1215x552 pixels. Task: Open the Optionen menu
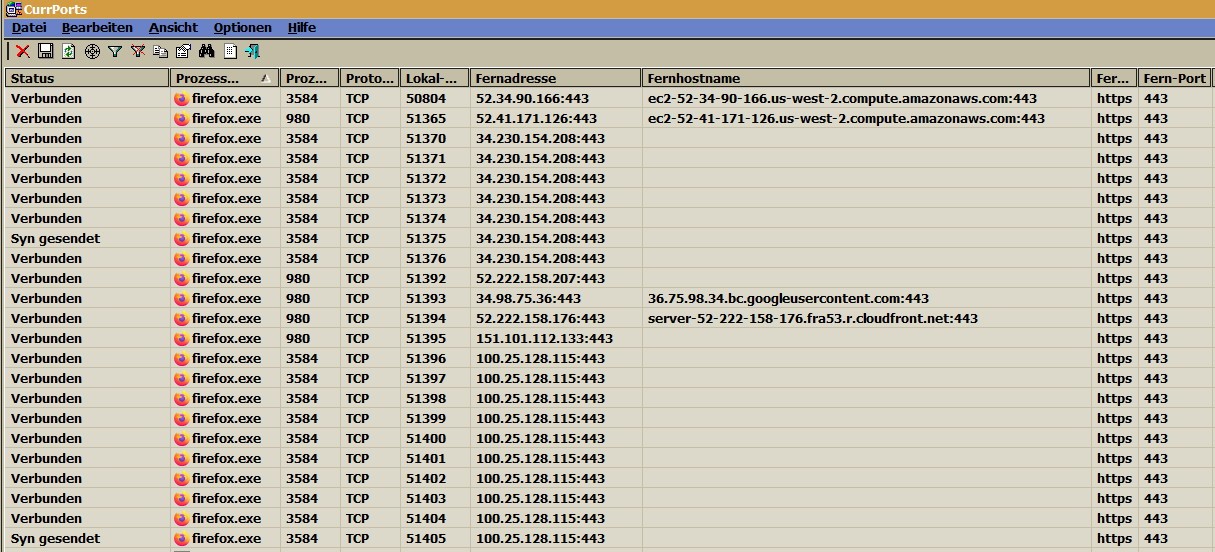[x=243, y=28]
